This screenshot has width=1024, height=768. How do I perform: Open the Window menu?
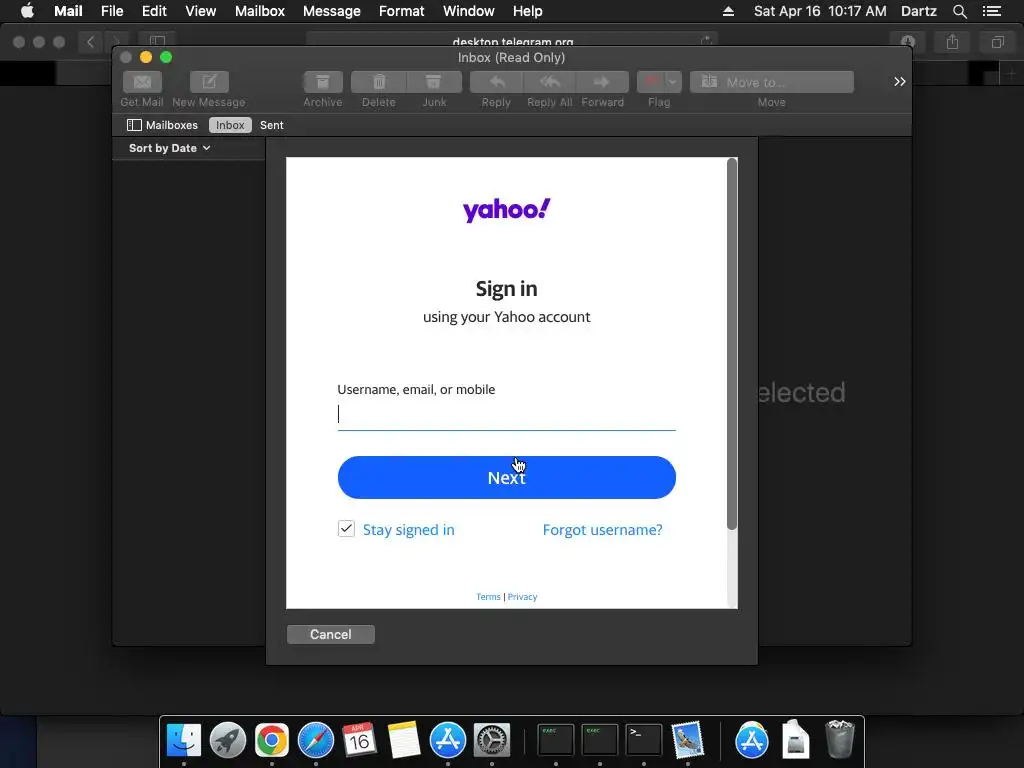point(469,11)
